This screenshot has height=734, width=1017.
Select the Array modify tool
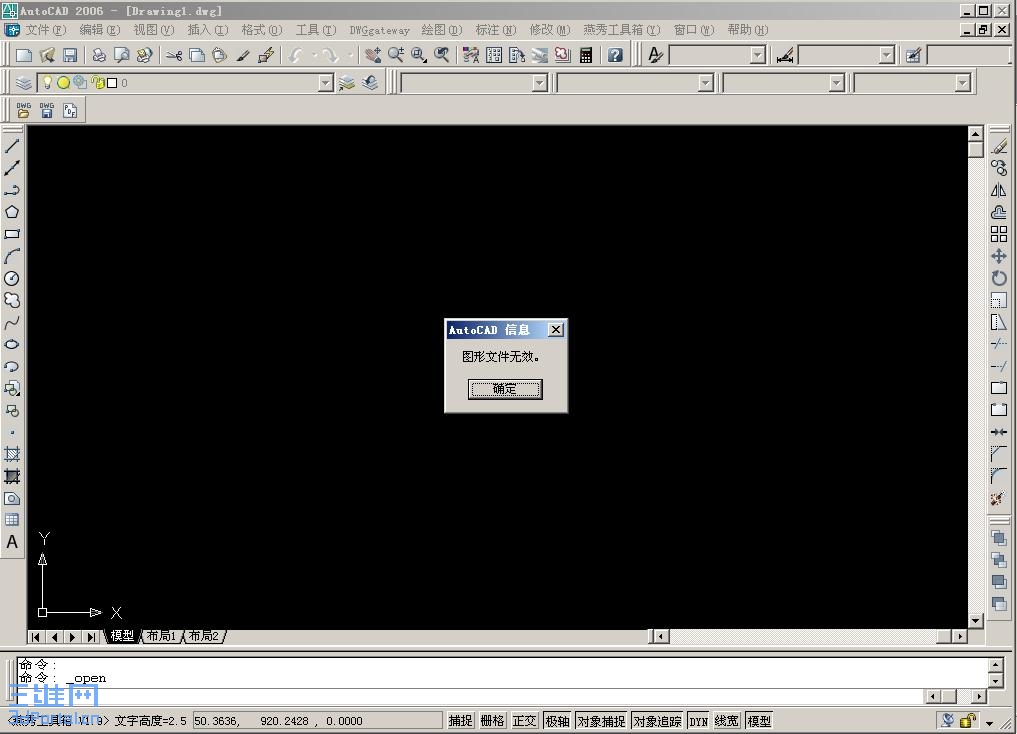tap(999, 234)
